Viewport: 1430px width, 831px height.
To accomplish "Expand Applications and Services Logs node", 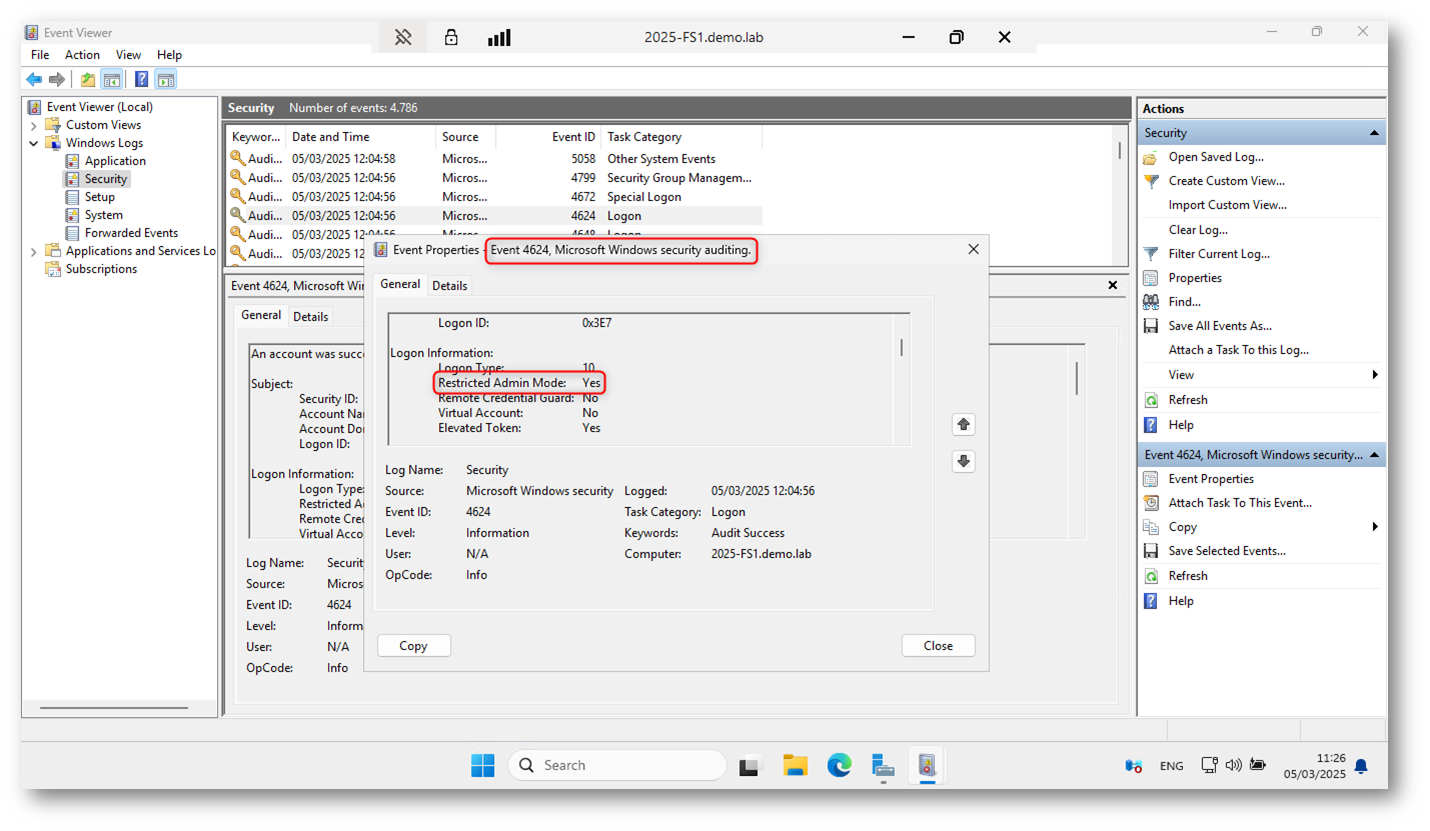I will [x=33, y=251].
